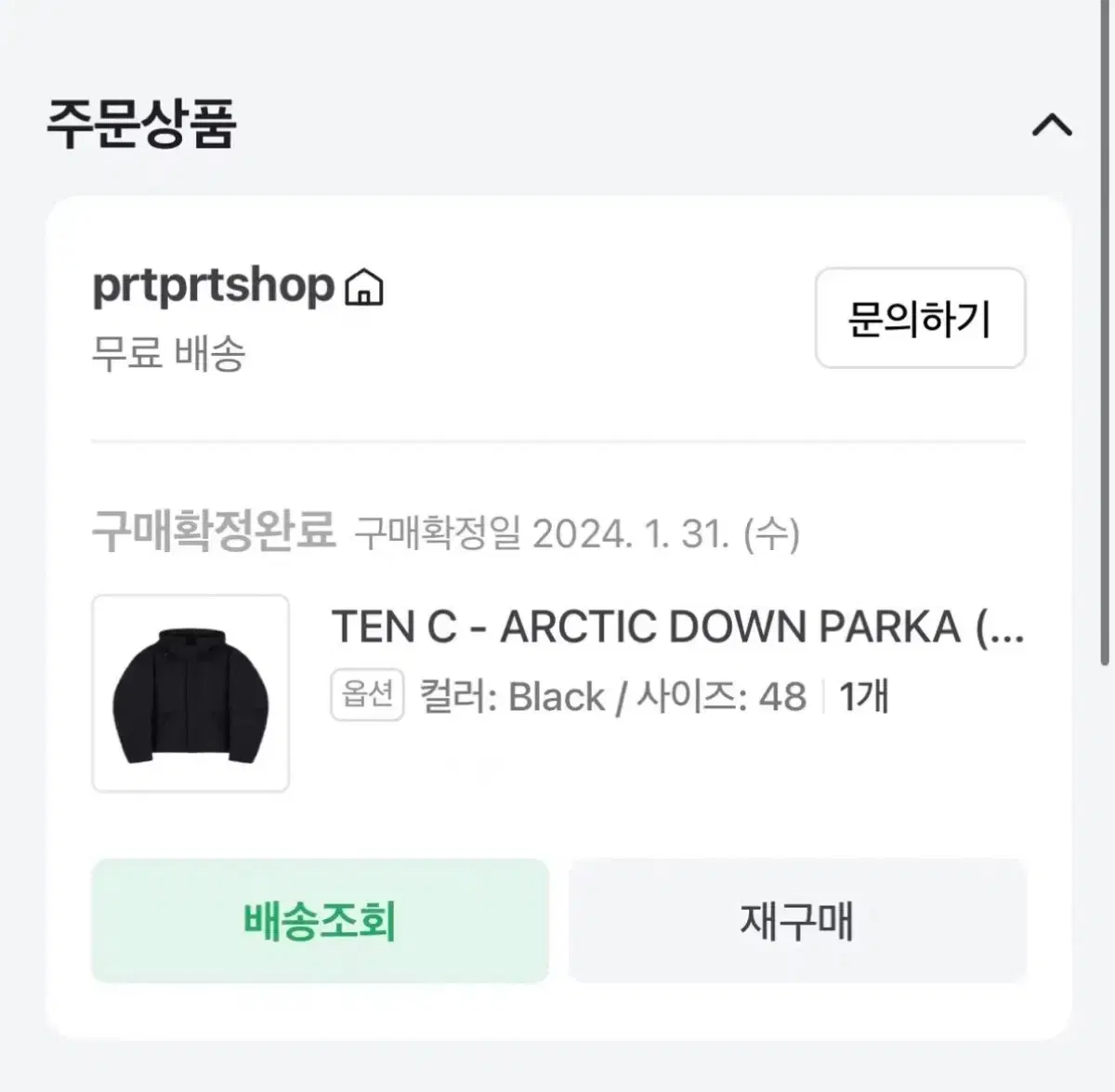Click the 구매확정완료 status label
The image size is (1115, 1092).
(x=214, y=532)
